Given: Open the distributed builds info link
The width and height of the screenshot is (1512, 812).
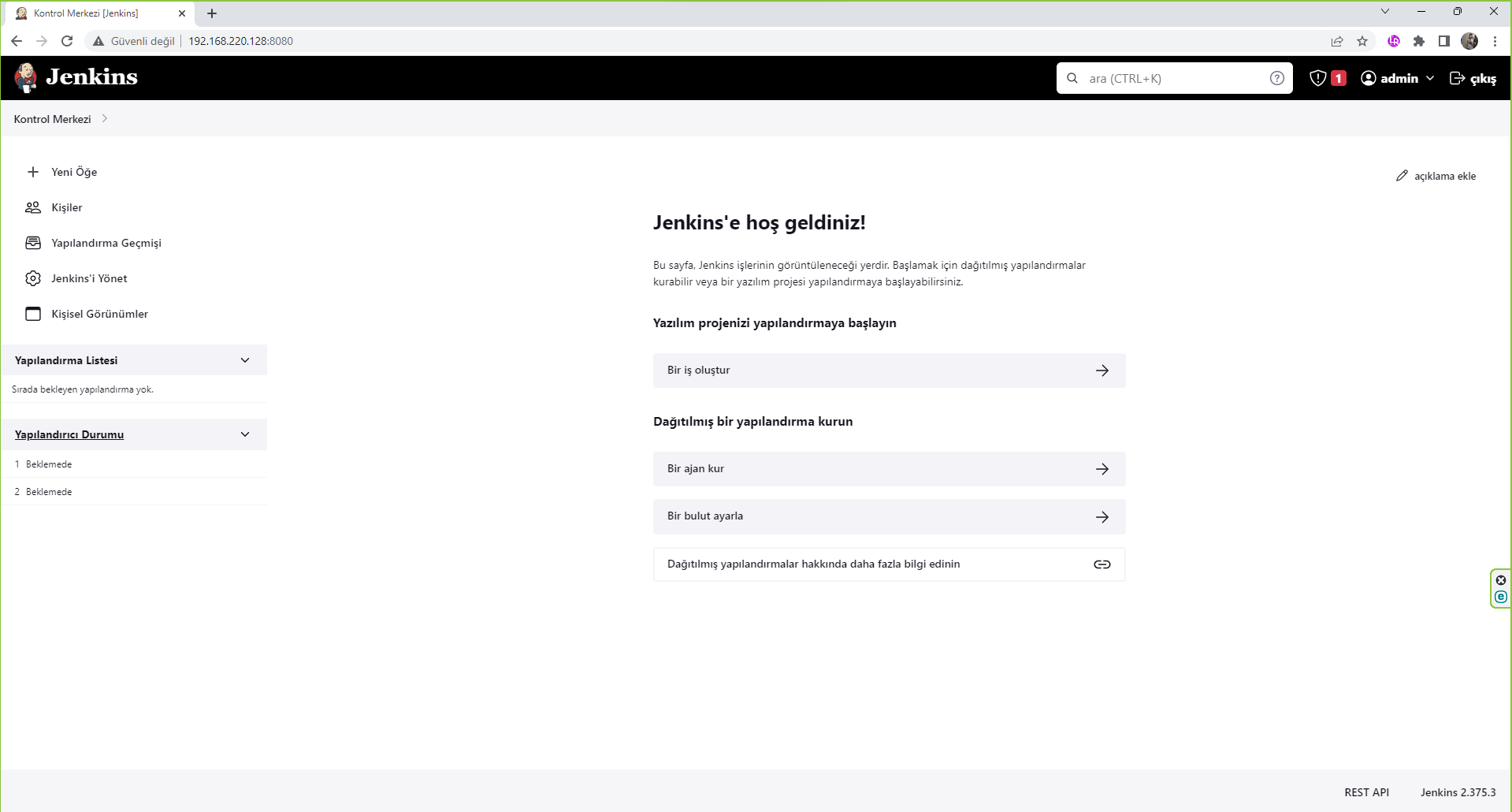Looking at the screenshot, I should coord(889,564).
